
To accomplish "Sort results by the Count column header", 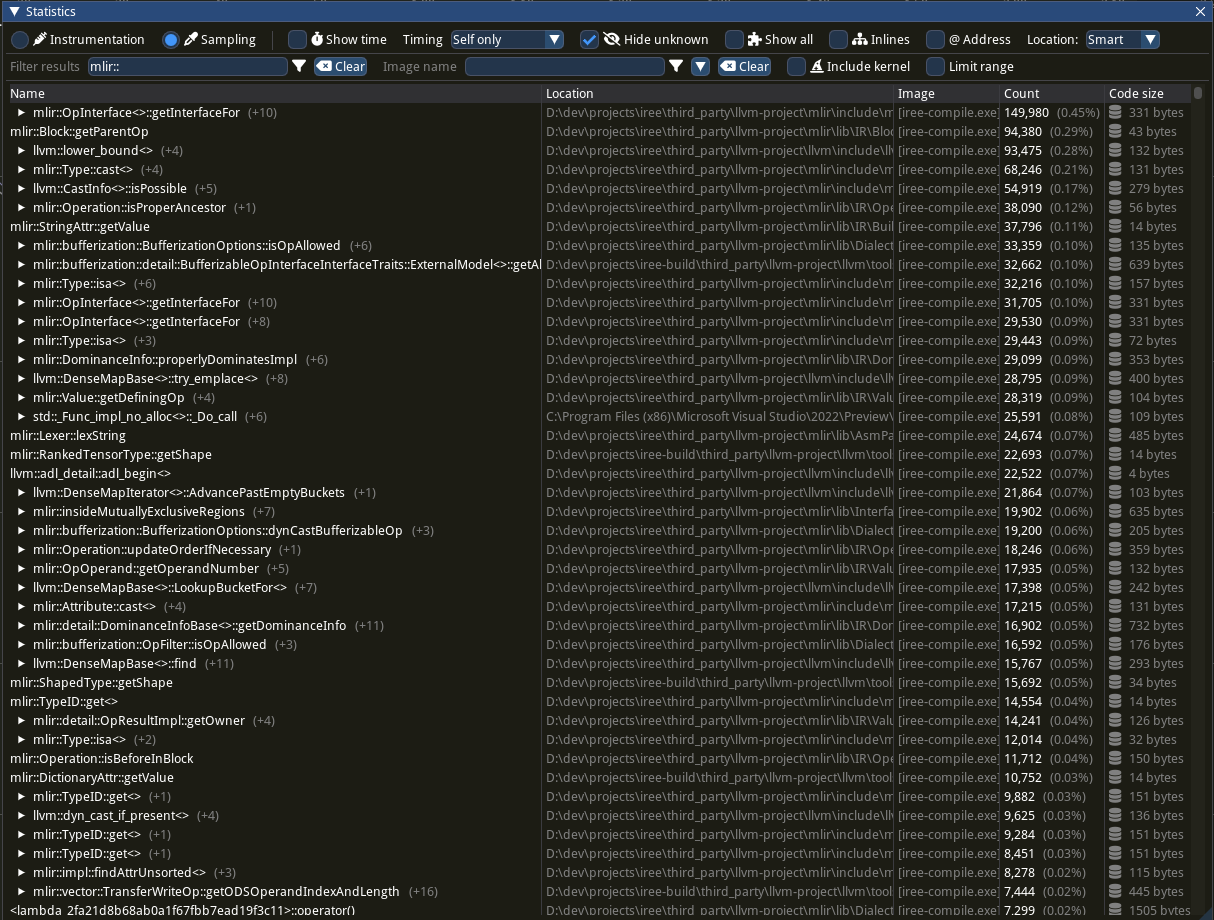I will tap(1022, 93).
